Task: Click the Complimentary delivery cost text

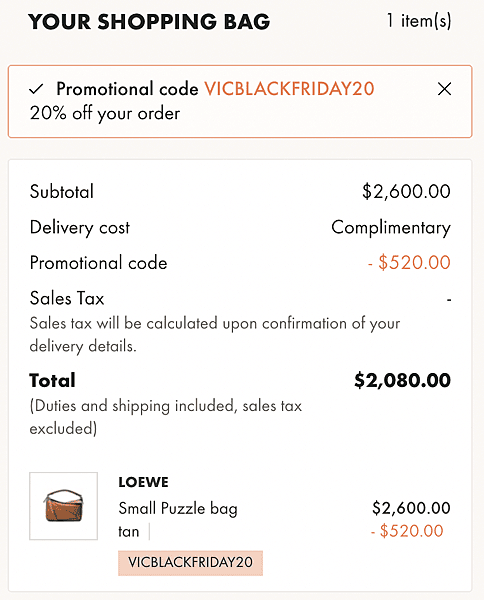Action: tap(391, 228)
